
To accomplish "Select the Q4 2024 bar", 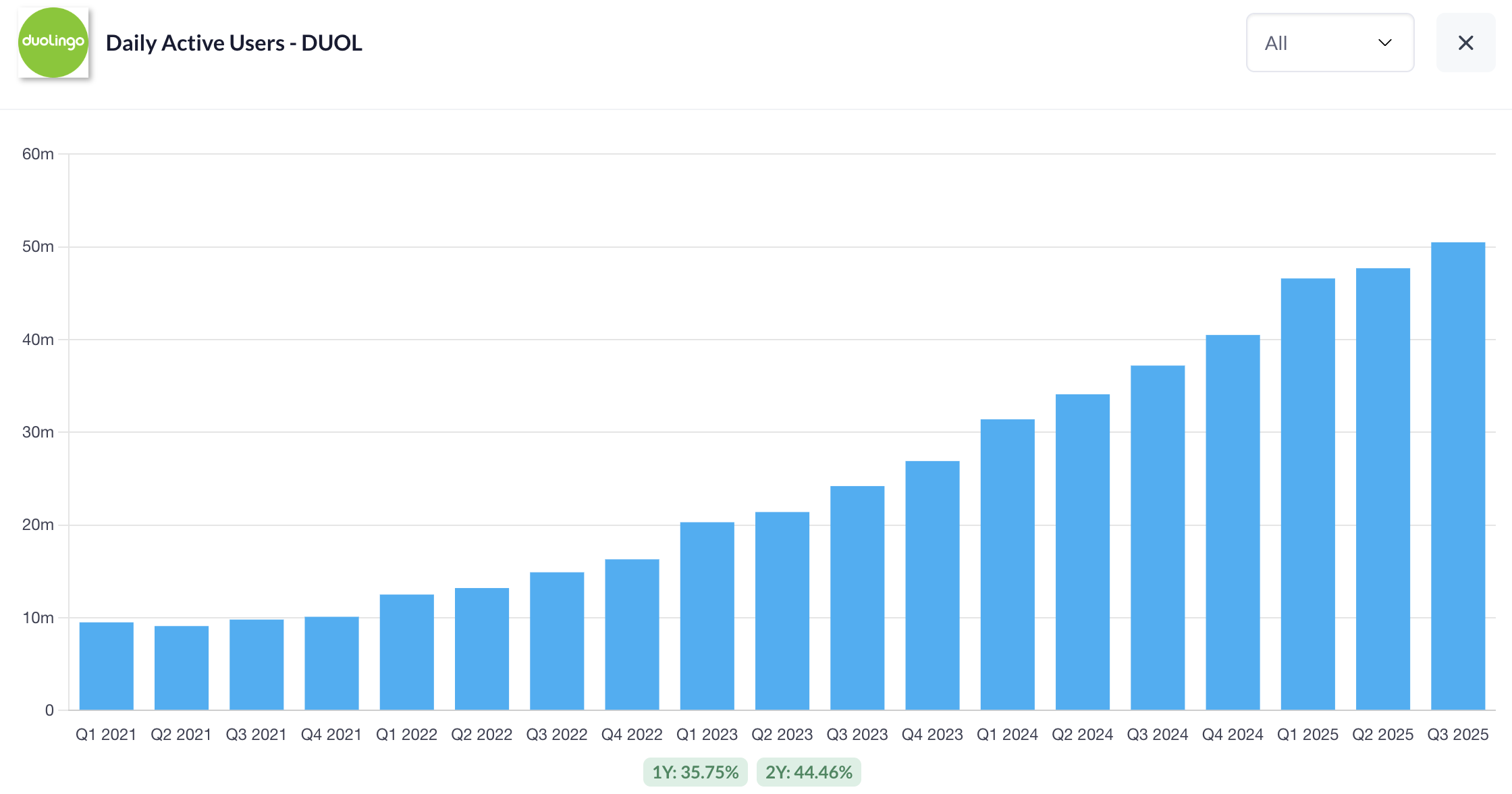I will click(1233, 522).
